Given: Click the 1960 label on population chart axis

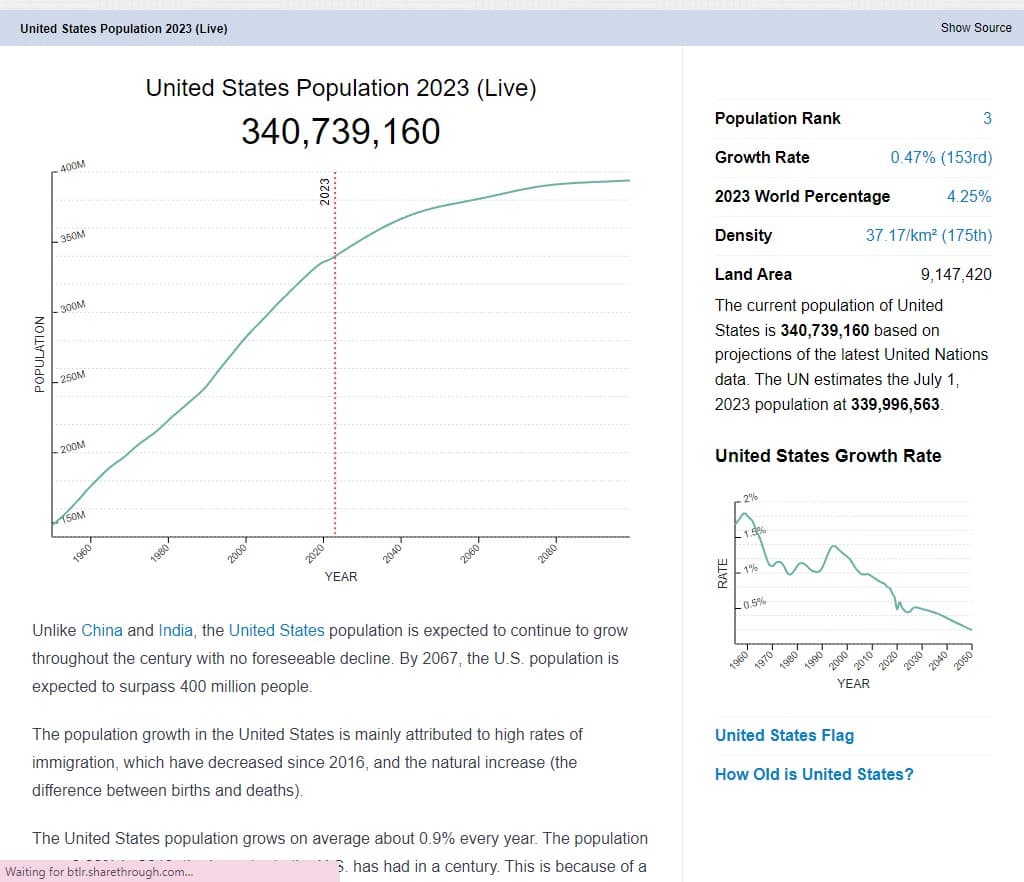Looking at the screenshot, I should pos(84,552).
